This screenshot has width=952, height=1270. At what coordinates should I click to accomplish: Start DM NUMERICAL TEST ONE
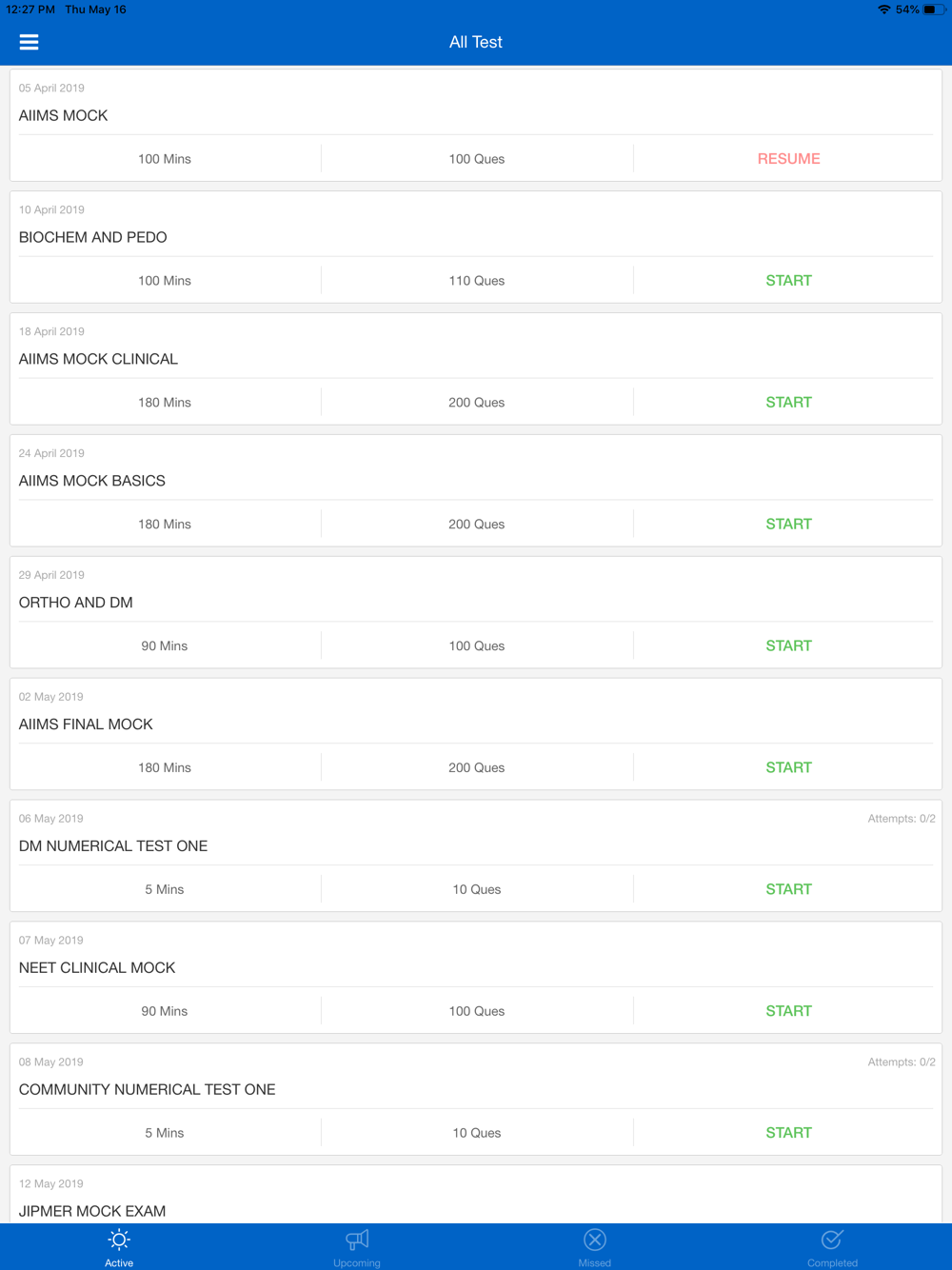[788, 890]
